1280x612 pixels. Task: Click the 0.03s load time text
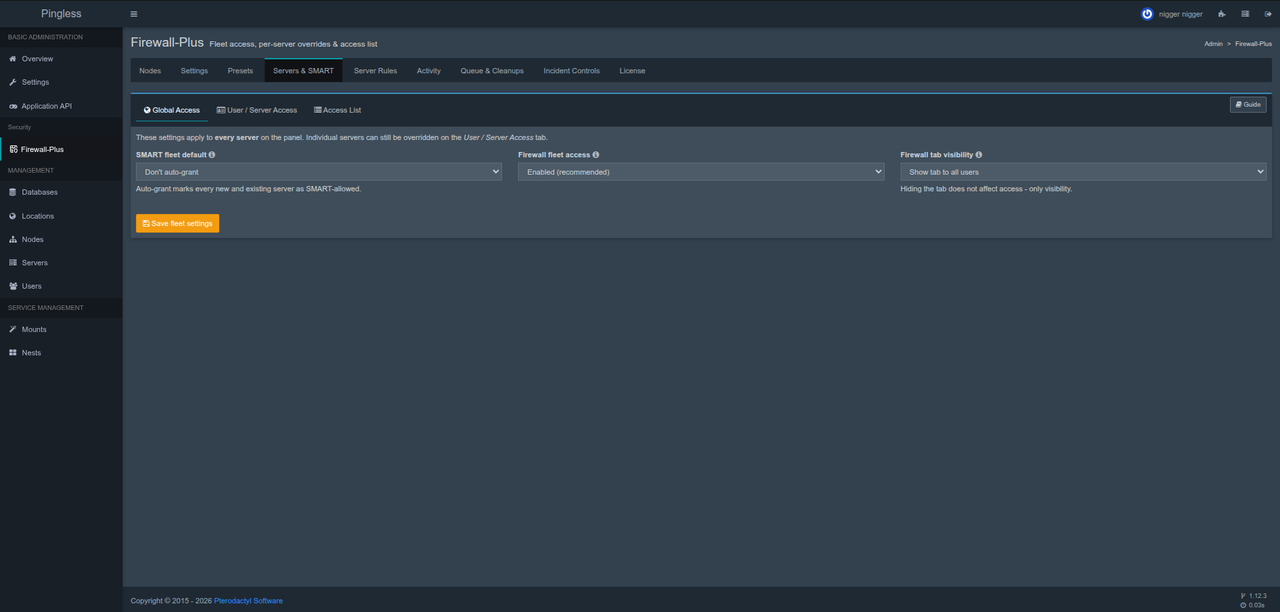click(1257, 605)
